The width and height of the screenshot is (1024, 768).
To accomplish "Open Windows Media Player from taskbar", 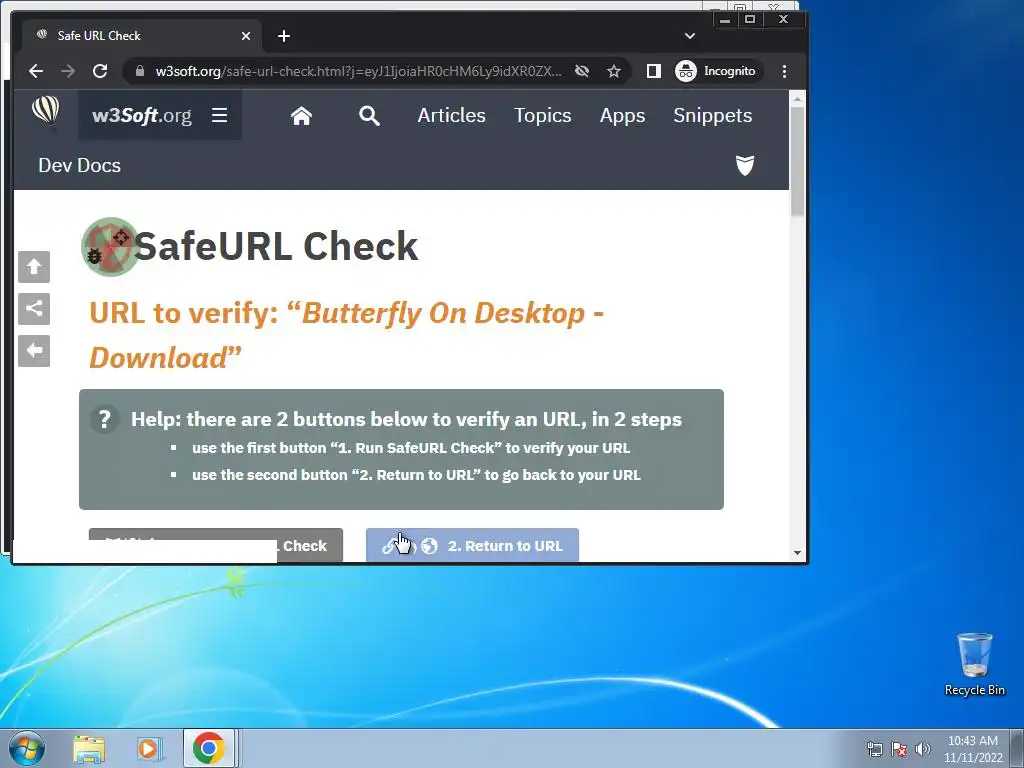I will [x=148, y=749].
